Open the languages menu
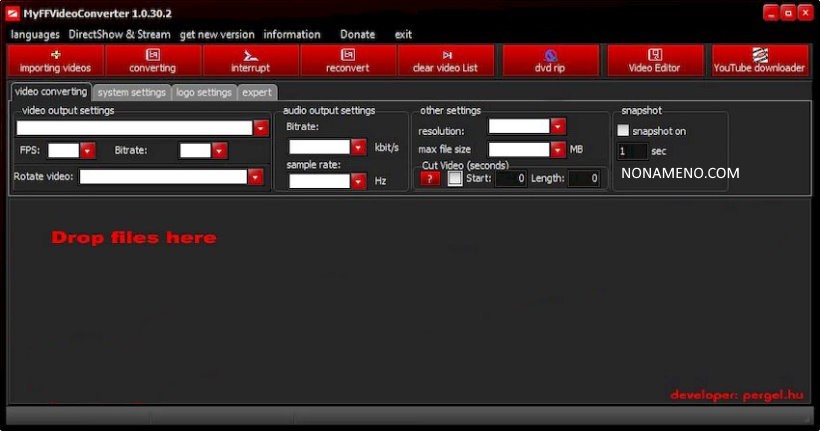The image size is (820, 431). pos(35,34)
